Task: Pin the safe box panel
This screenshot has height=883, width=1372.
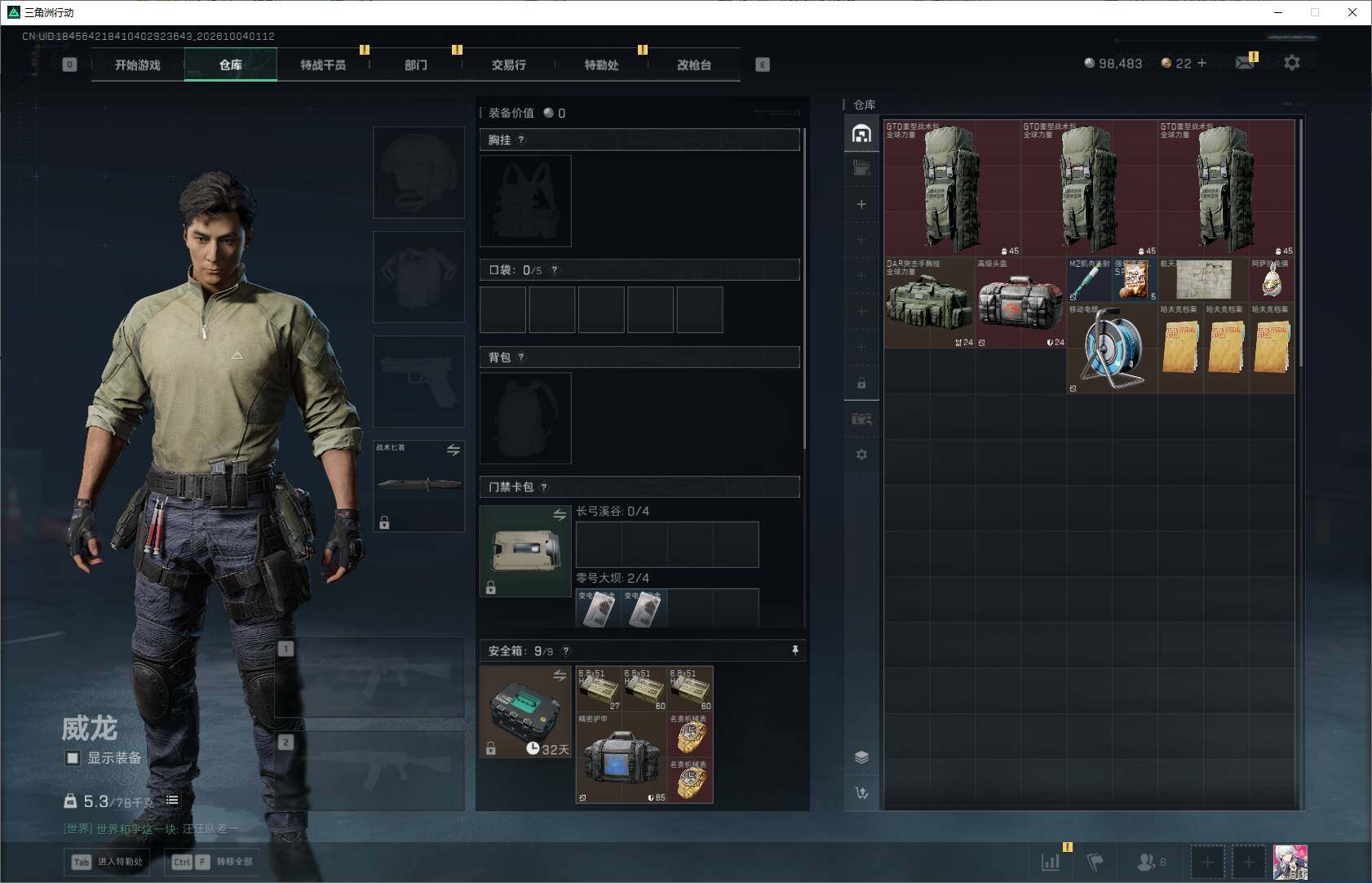Action: [x=794, y=650]
